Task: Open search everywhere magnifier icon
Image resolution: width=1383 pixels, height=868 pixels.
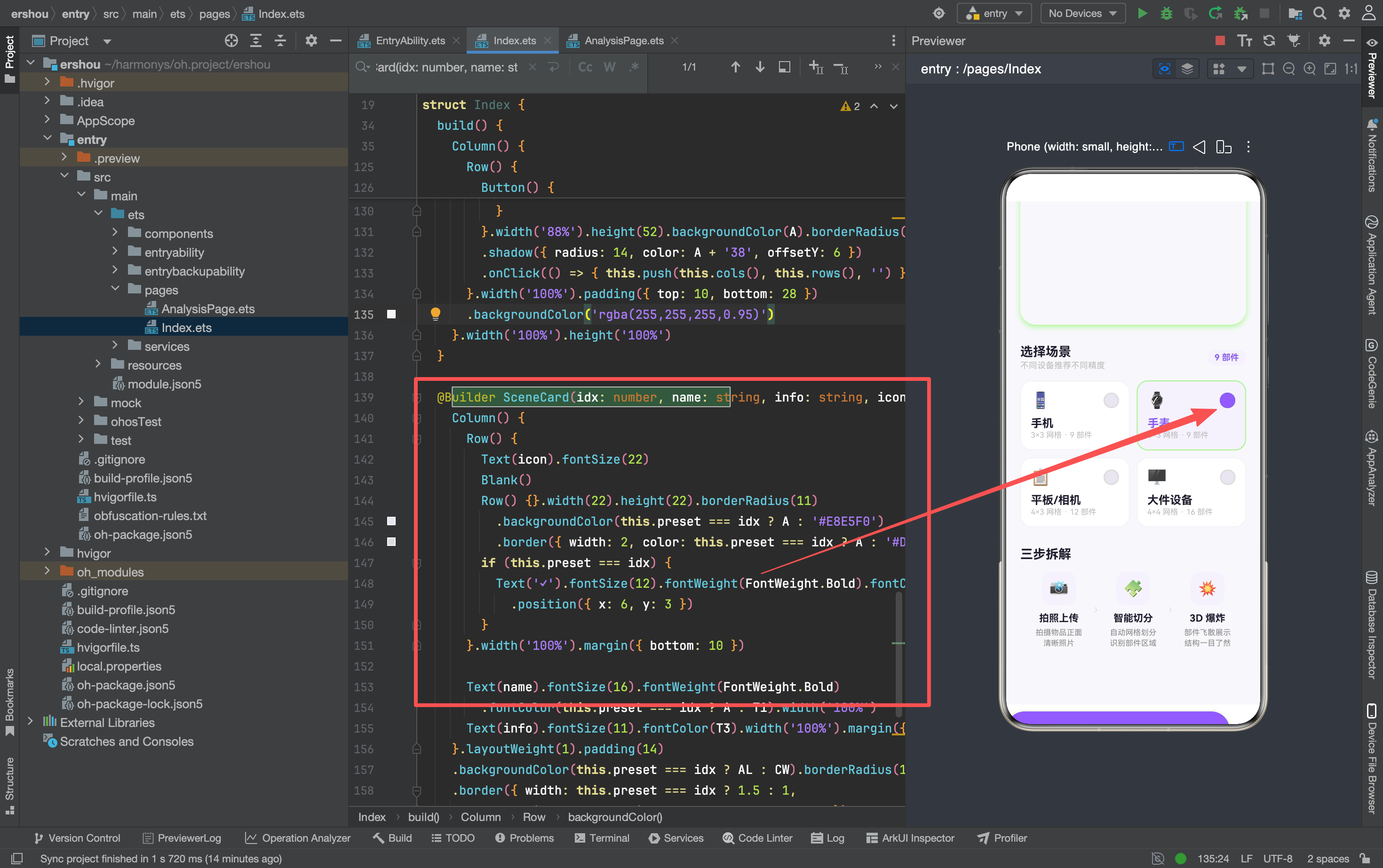Action: pos(1320,13)
